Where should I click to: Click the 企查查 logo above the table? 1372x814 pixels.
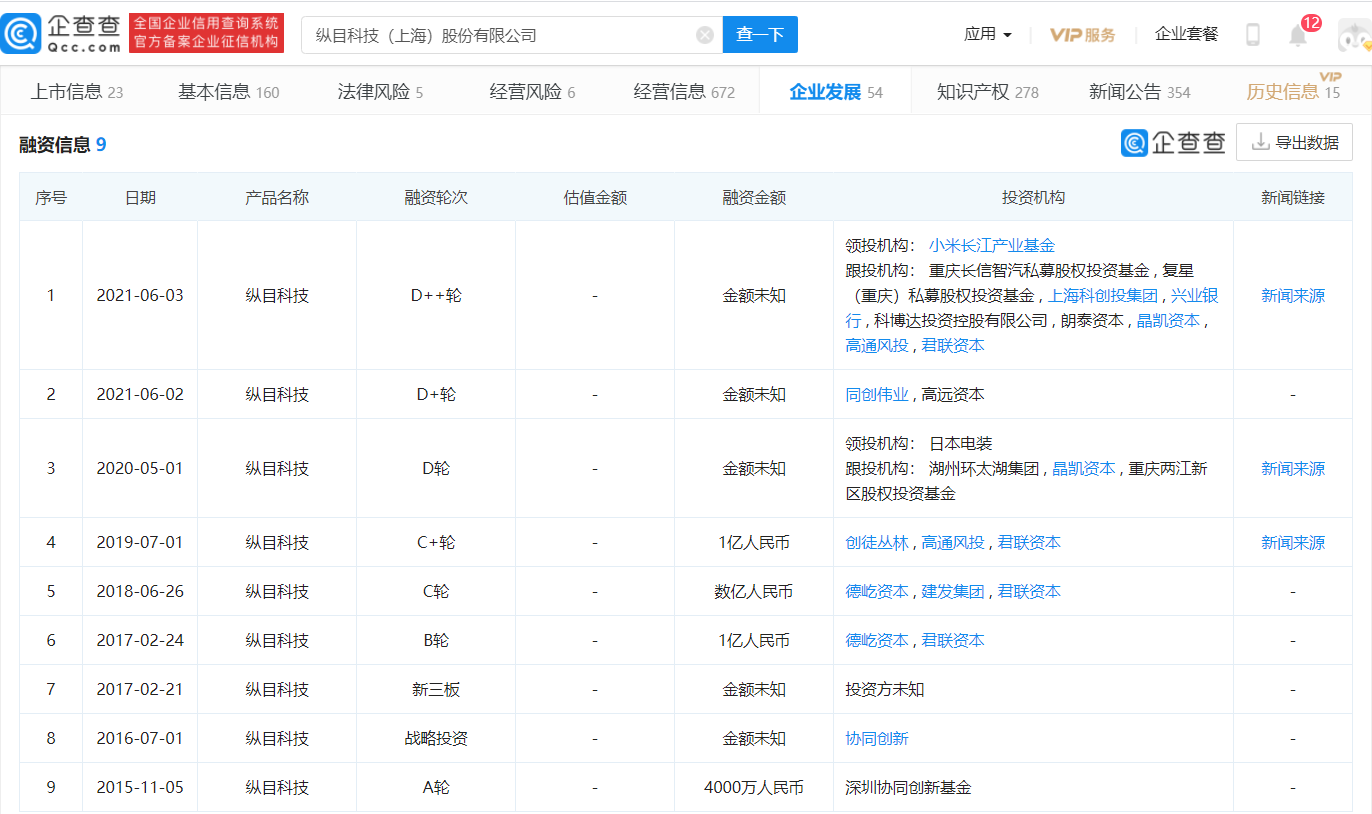1173,143
